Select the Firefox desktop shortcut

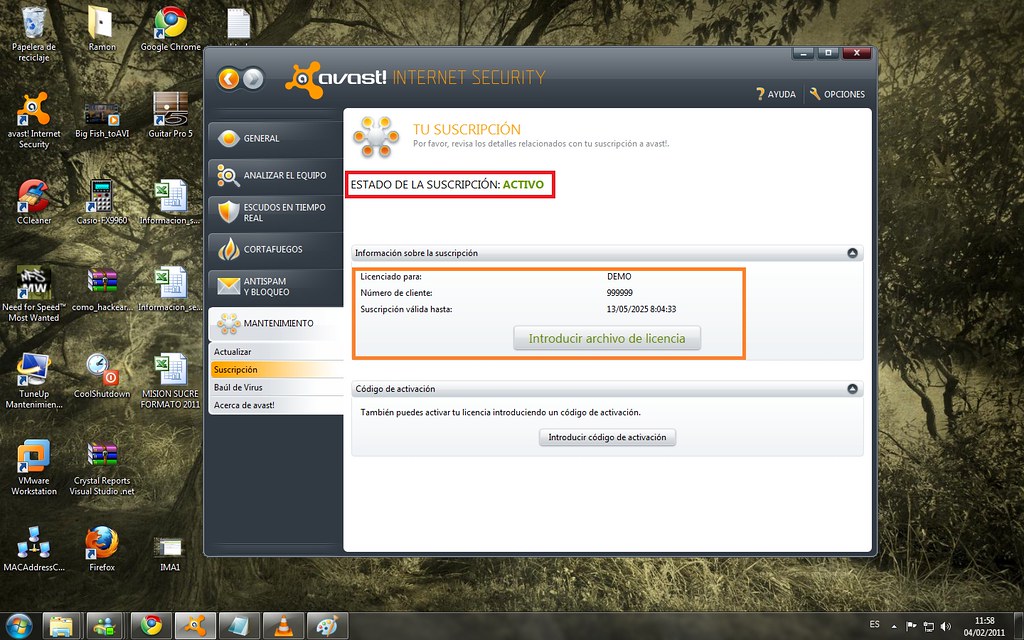(102, 549)
